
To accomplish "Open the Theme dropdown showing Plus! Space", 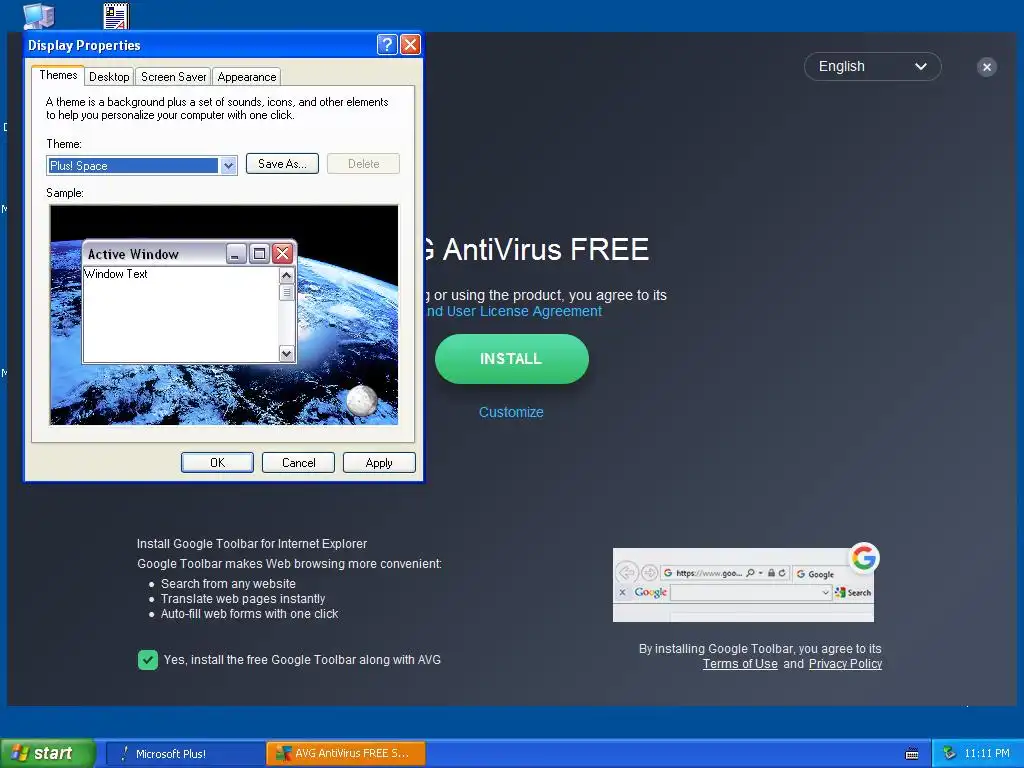I will click(142, 165).
